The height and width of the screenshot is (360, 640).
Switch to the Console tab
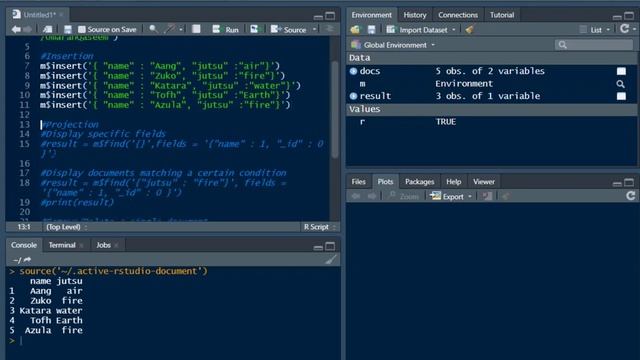point(24,245)
